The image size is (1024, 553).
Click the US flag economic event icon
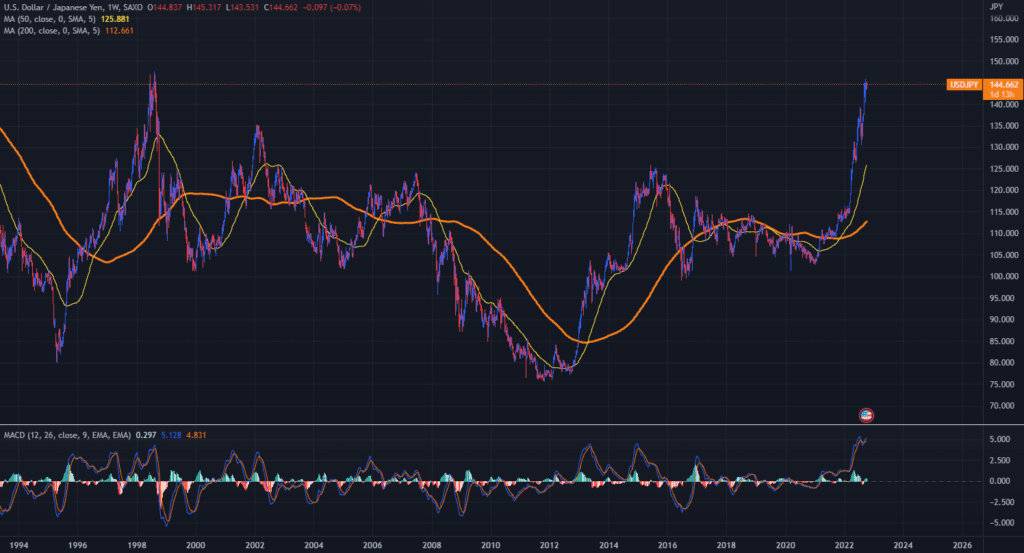coord(866,414)
